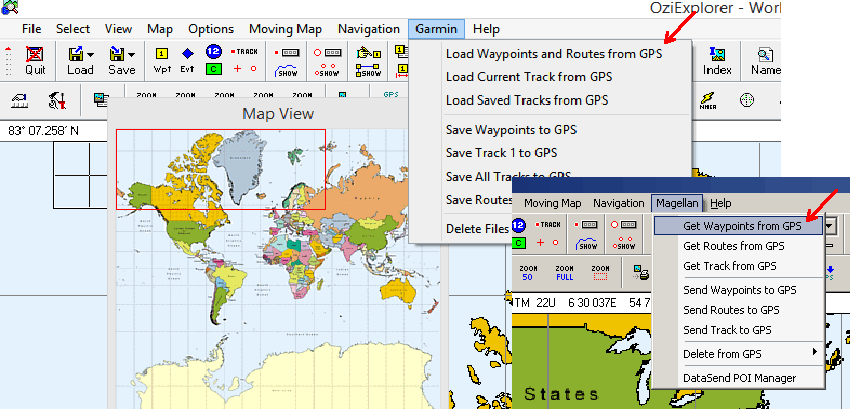
Task: Open the Select menu
Action: 73,29
